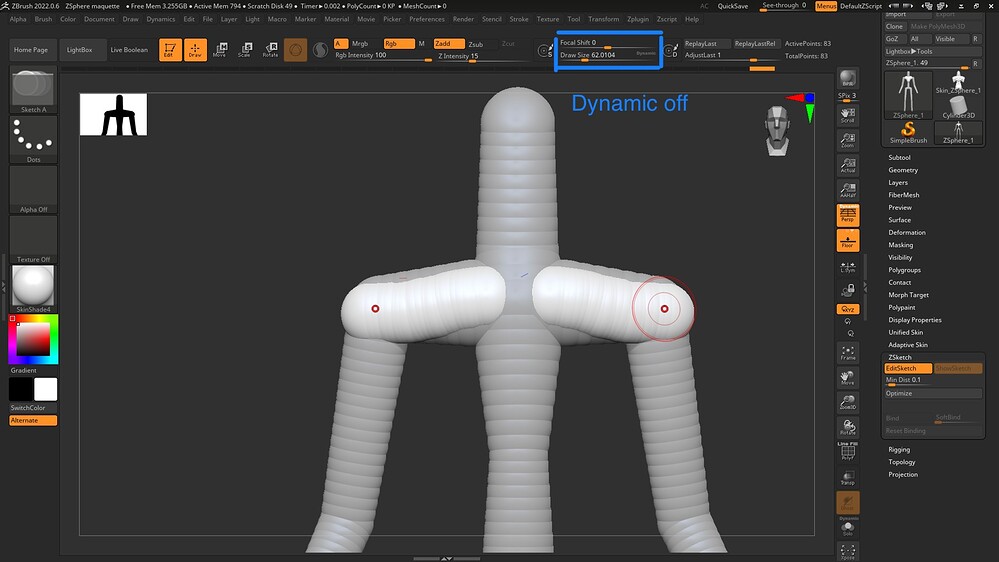Adjust Rgb Intensity slider
The width and height of the screenshot is (999, 562).
[384, 56]
